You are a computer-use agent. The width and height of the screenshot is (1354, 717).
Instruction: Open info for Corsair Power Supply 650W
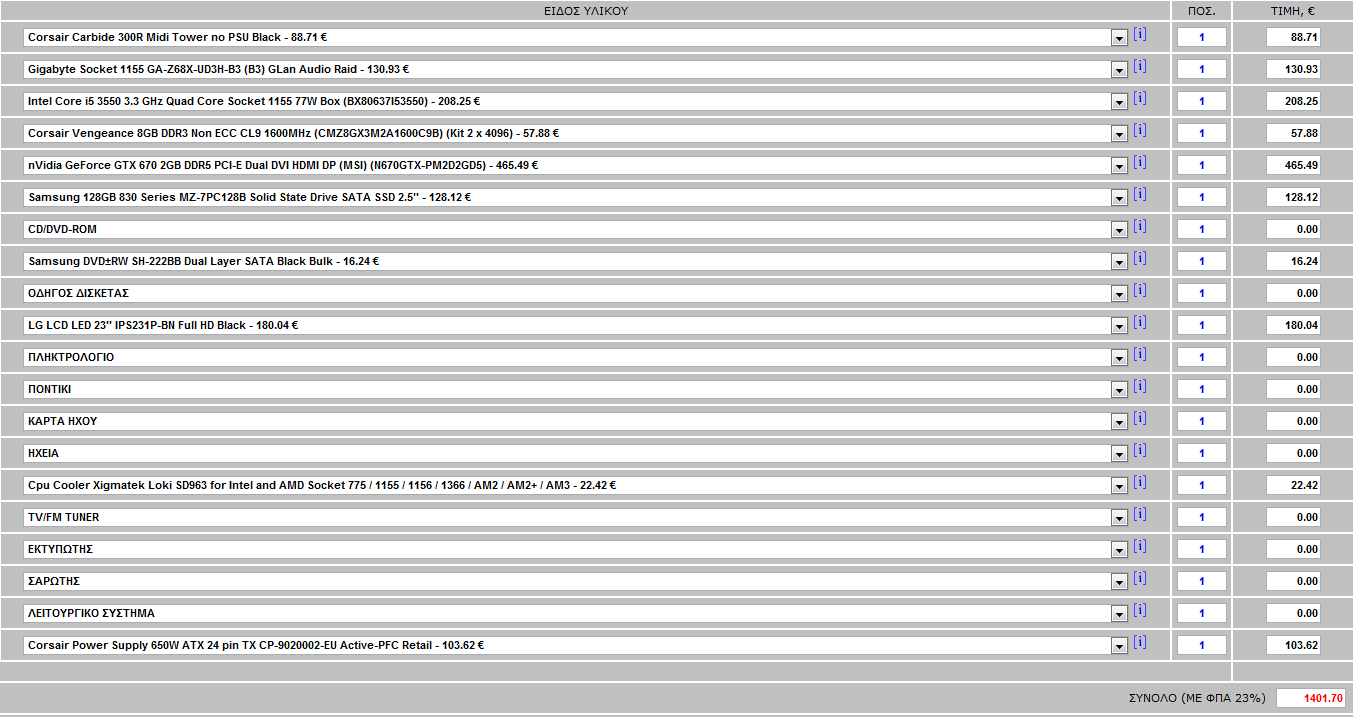(x=1140, y=643)
